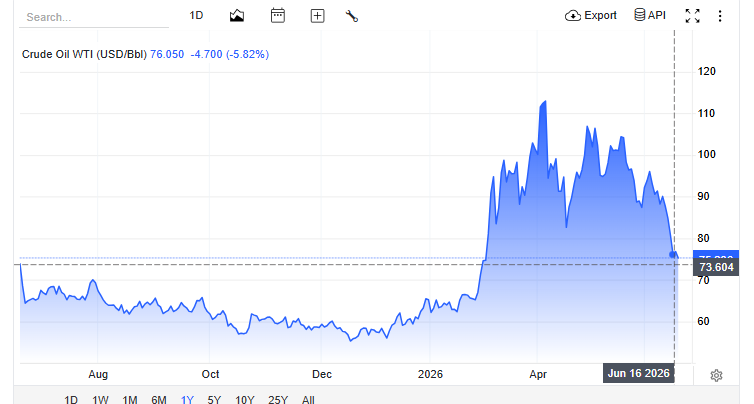Select the 1M time range
The width and height of the screenshot is (754, 404).
click(129, 399)
